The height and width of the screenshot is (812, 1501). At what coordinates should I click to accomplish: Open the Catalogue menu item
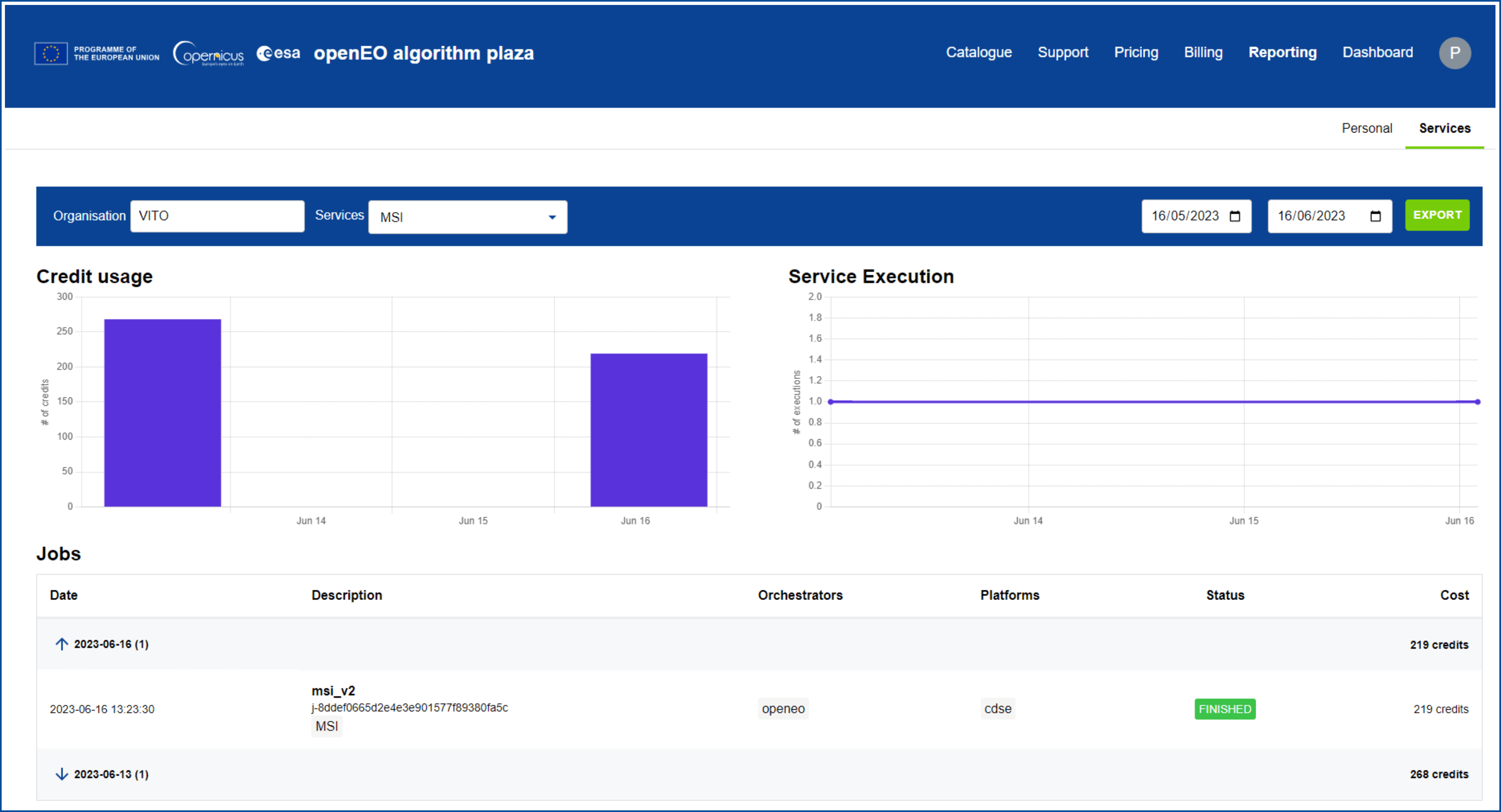pyautogui.click(x=978, y=52)
